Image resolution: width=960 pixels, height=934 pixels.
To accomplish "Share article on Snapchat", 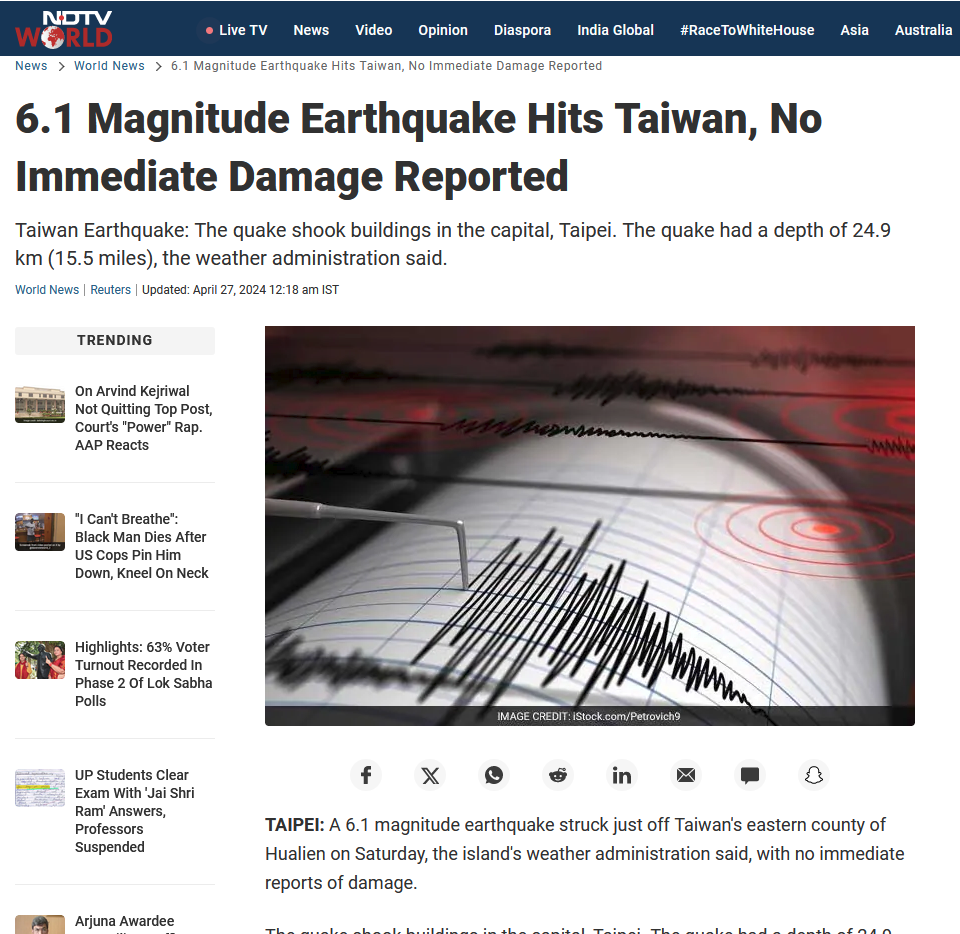I will click(814, 775).
